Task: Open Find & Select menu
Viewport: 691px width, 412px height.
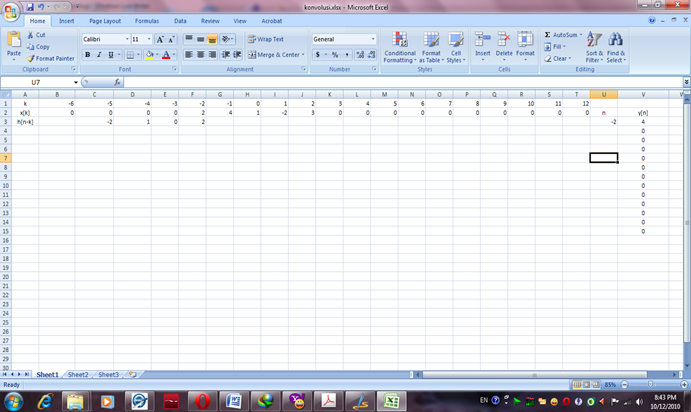Action: click(616, 47)
